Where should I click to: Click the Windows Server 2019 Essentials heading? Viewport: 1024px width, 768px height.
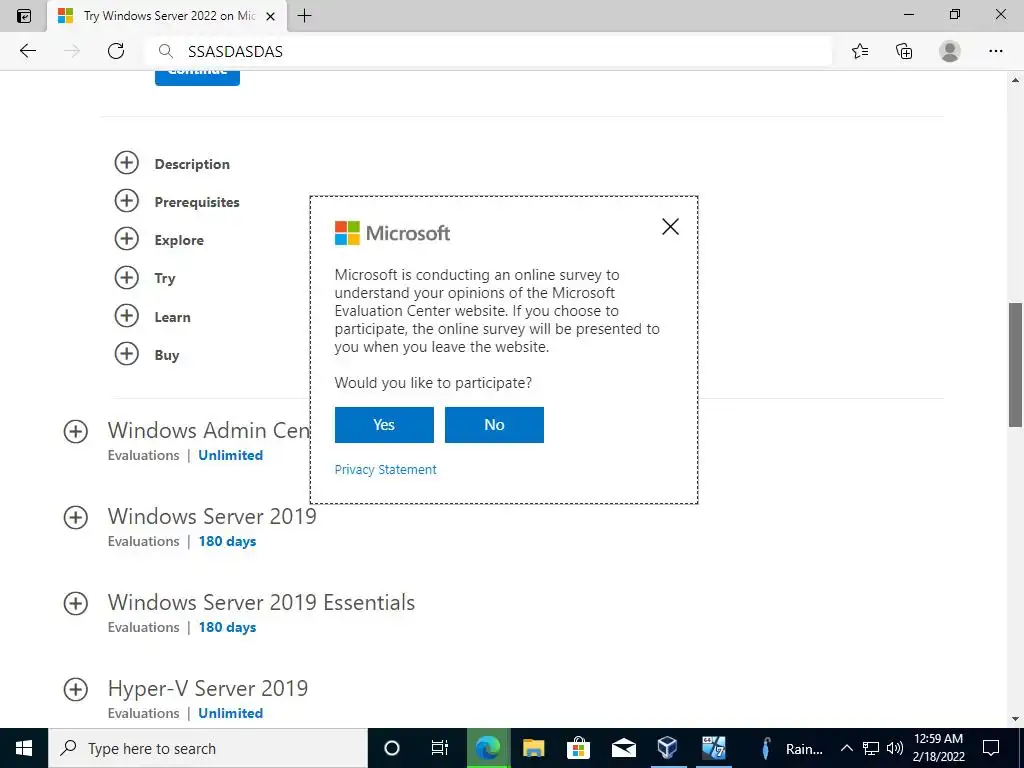pos(261,602)
